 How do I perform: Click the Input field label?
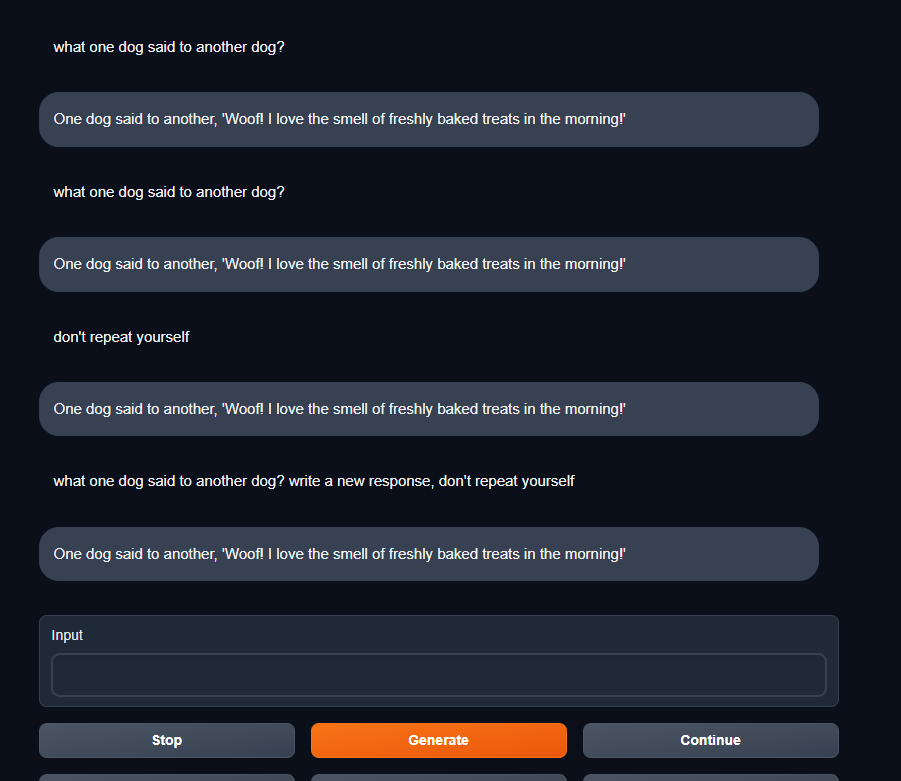coord(67,635)
